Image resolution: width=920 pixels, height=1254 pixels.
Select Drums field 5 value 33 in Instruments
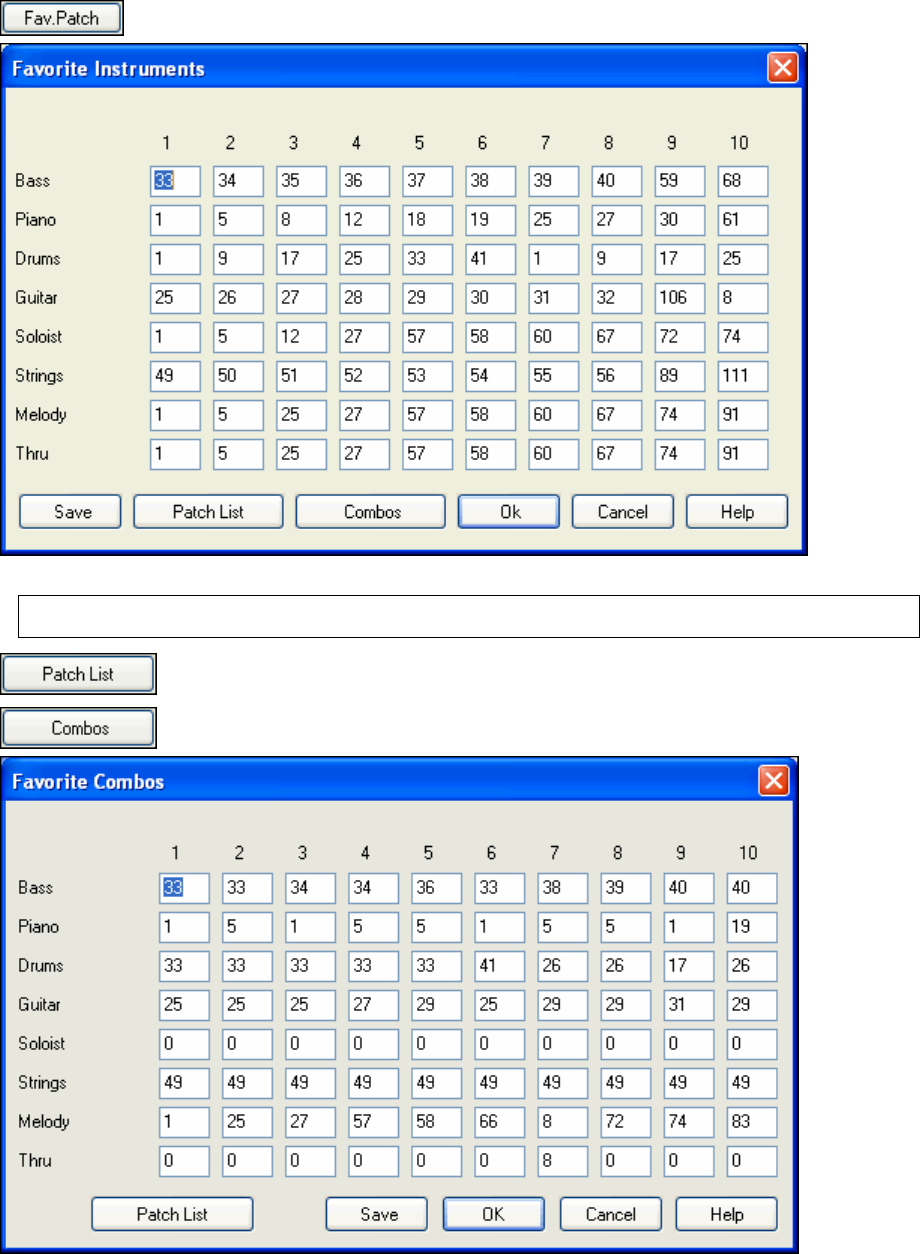[x=428, y=259]
